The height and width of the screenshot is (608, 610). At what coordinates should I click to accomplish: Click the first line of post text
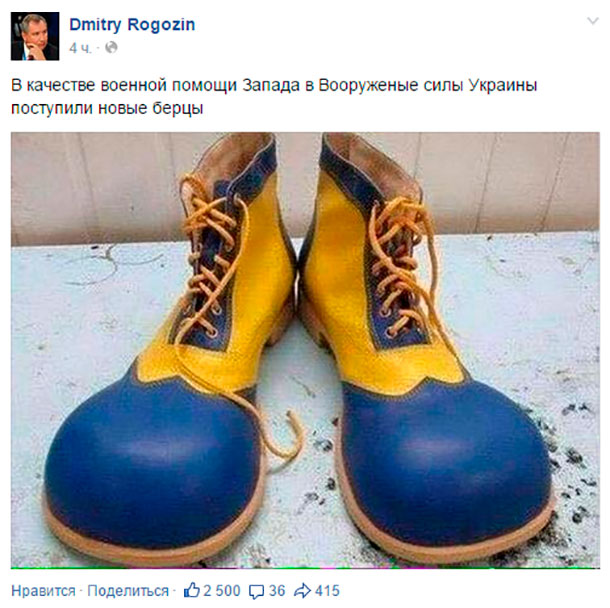pos(274,85)
